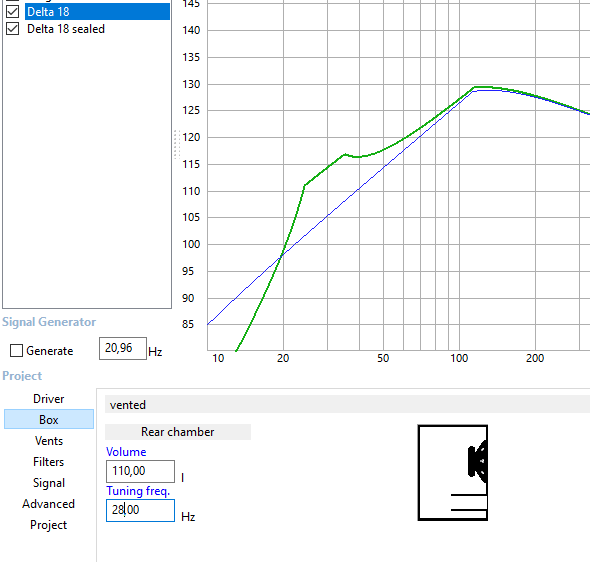Image resolution: width=590 pixels, height=562 pixels.
Task: Click the vented box diagram image
Action: tap(453, 473)
